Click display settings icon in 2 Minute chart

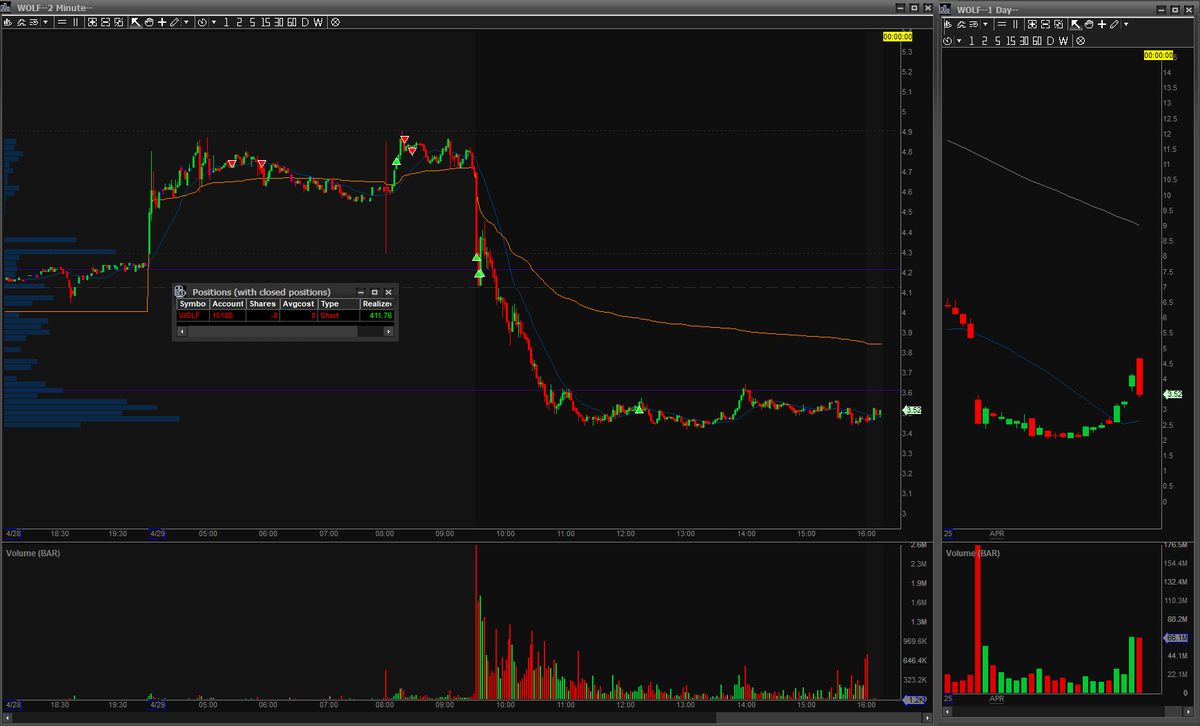[x=33, y=22]
